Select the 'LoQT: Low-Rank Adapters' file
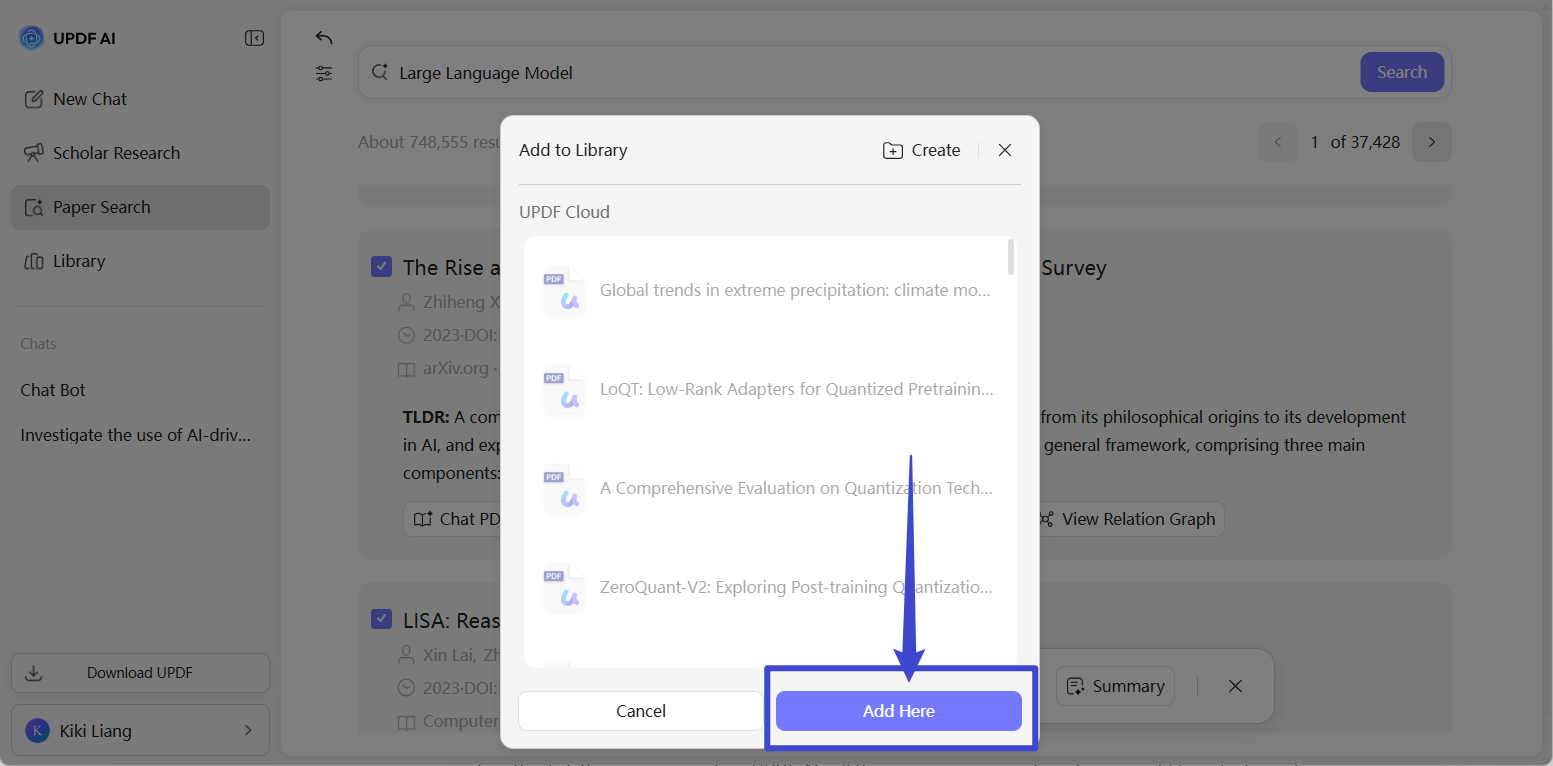The width and height of the screenshot is (1553, 766). point(768,389)
